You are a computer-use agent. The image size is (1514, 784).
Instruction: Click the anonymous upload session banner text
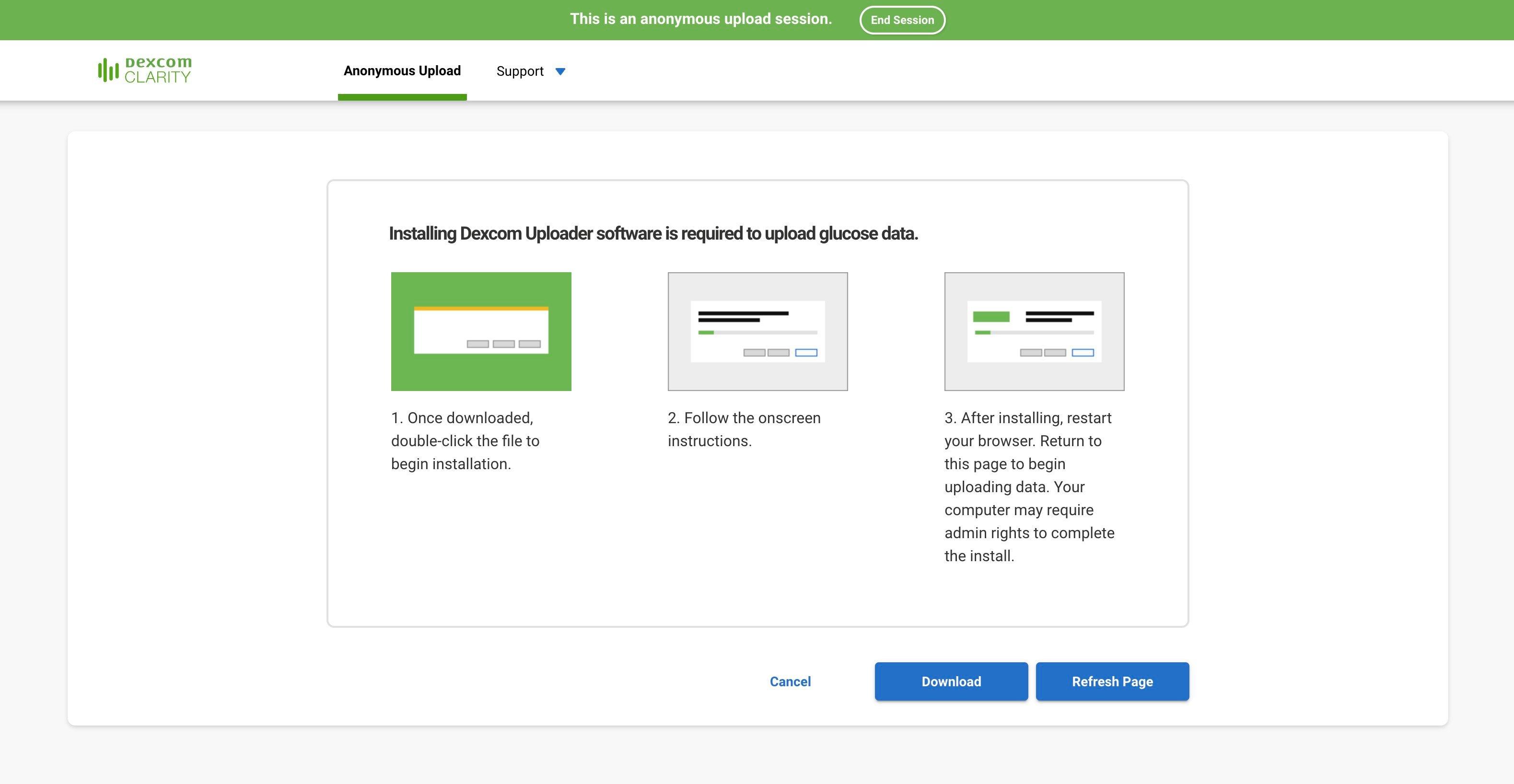(700, 19)
